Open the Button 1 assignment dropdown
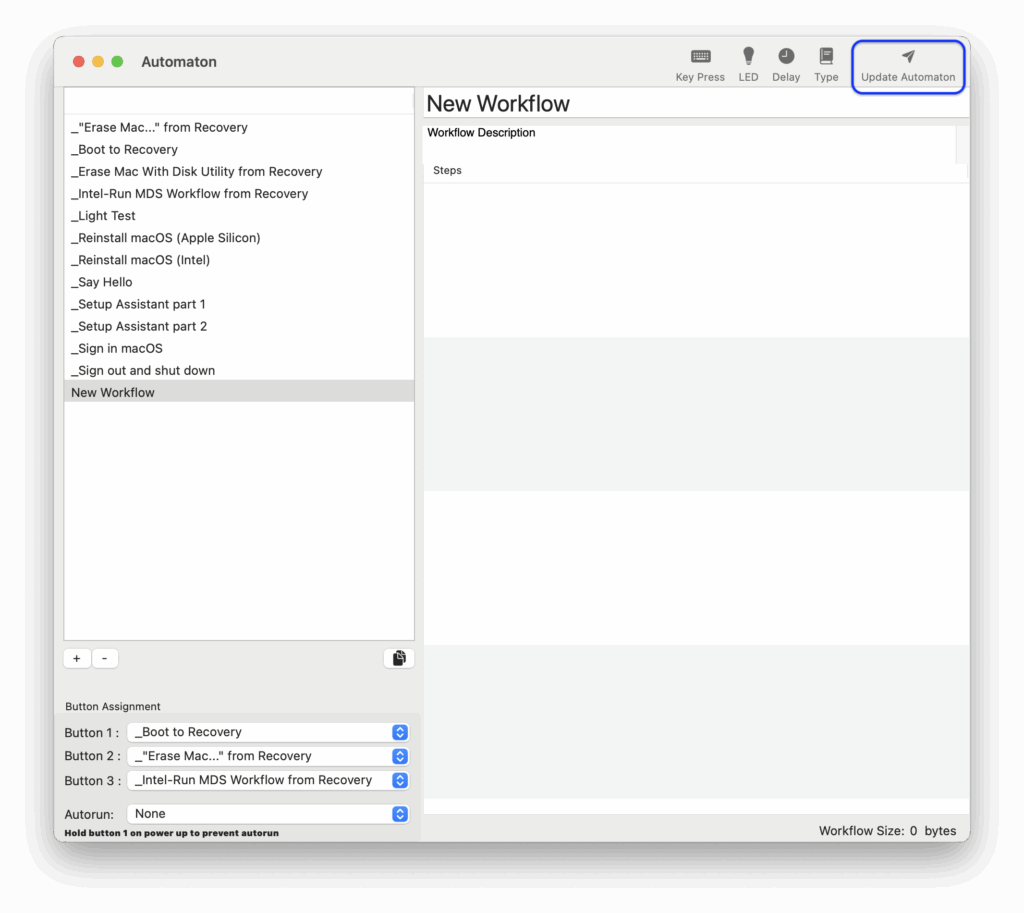 pyautogui.click(x=268, y=732)
